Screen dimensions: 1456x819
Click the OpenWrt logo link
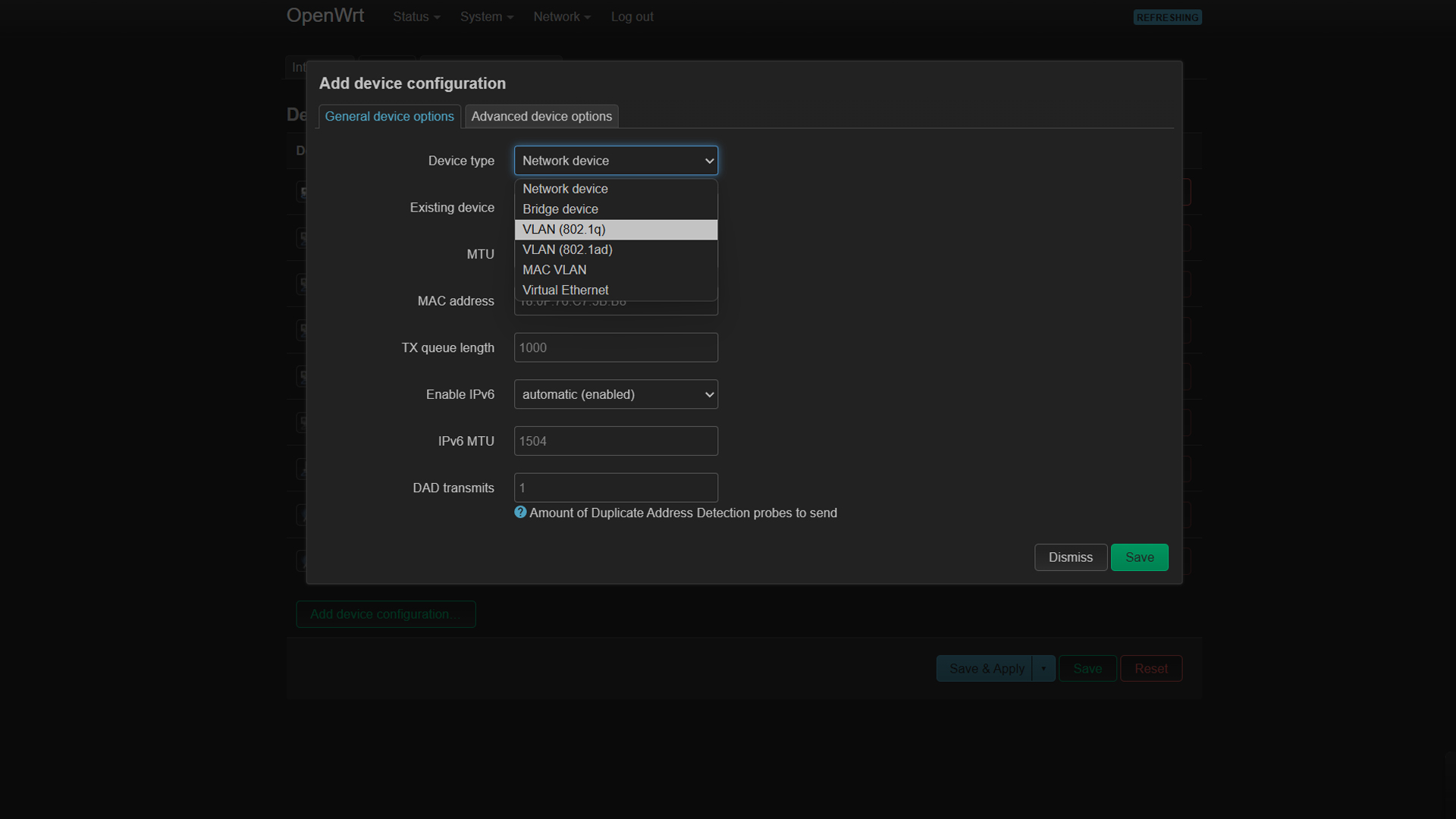(325, 16)
